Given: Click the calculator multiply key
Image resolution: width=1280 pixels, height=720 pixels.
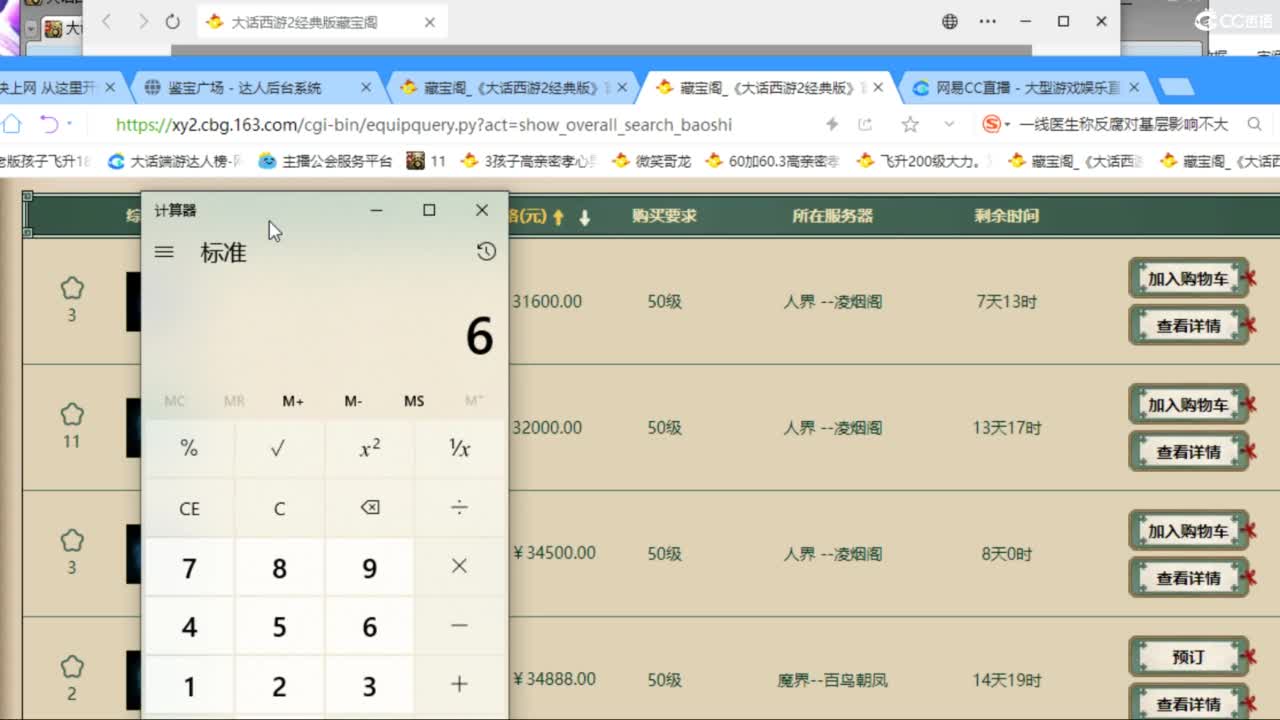Looking at the screenshot, I should coord(459,567).
